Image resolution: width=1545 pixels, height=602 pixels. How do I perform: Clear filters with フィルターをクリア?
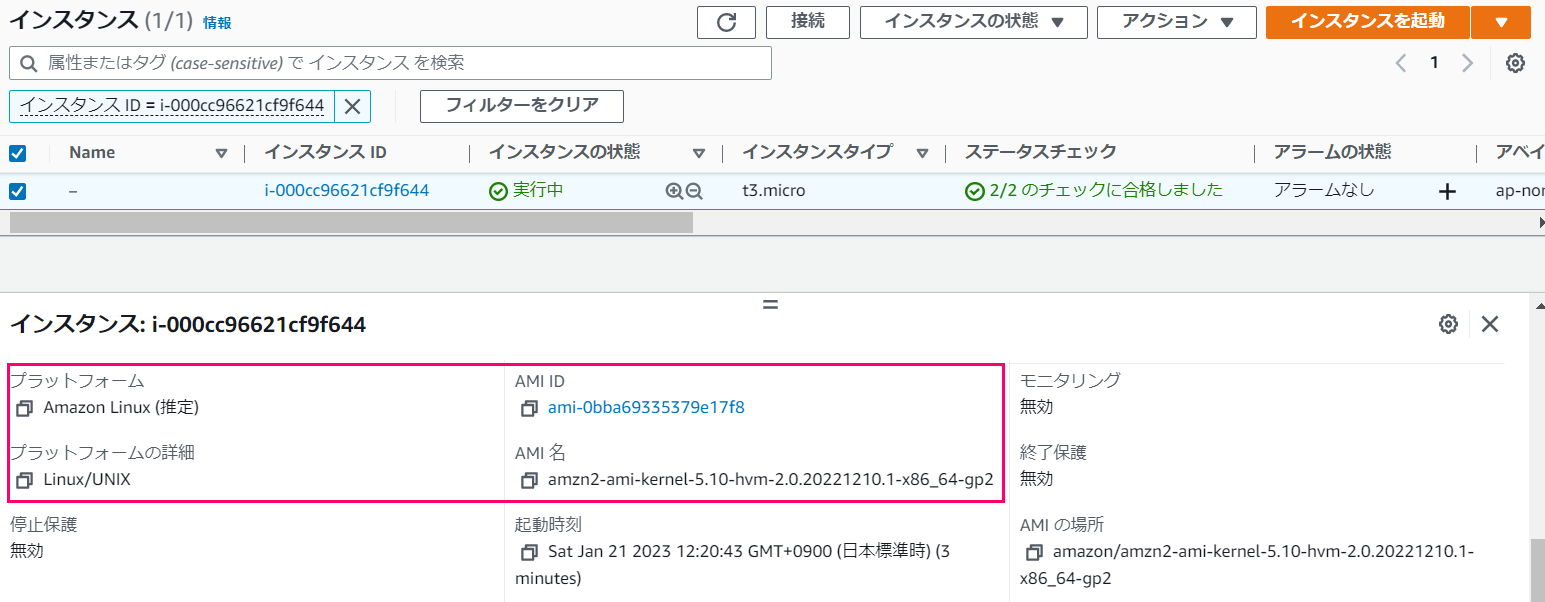pyautogui.click(x=521, y=106)
